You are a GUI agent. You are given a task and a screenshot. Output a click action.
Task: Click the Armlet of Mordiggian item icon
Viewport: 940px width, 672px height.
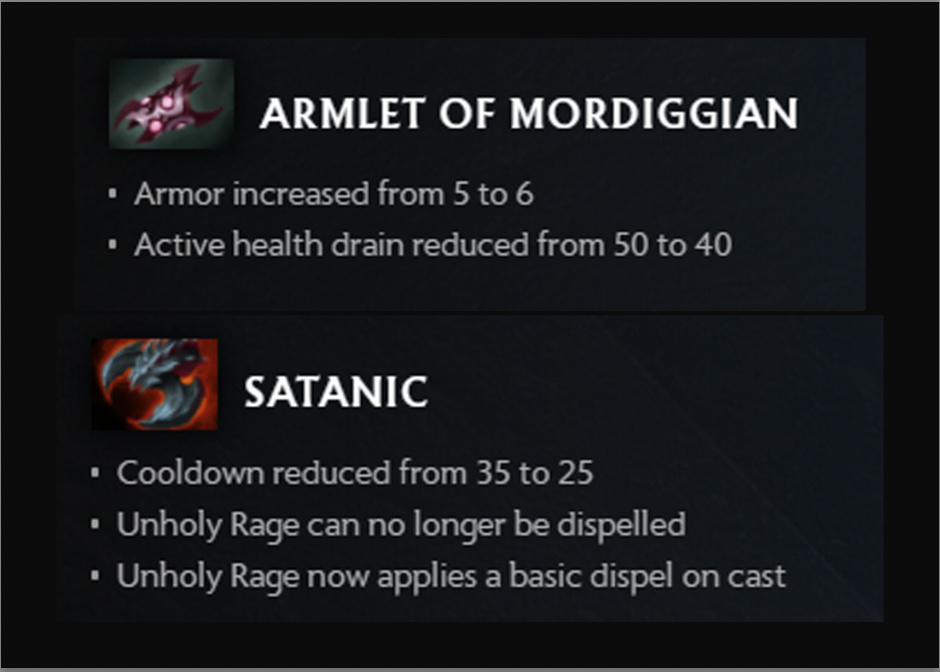171,105
